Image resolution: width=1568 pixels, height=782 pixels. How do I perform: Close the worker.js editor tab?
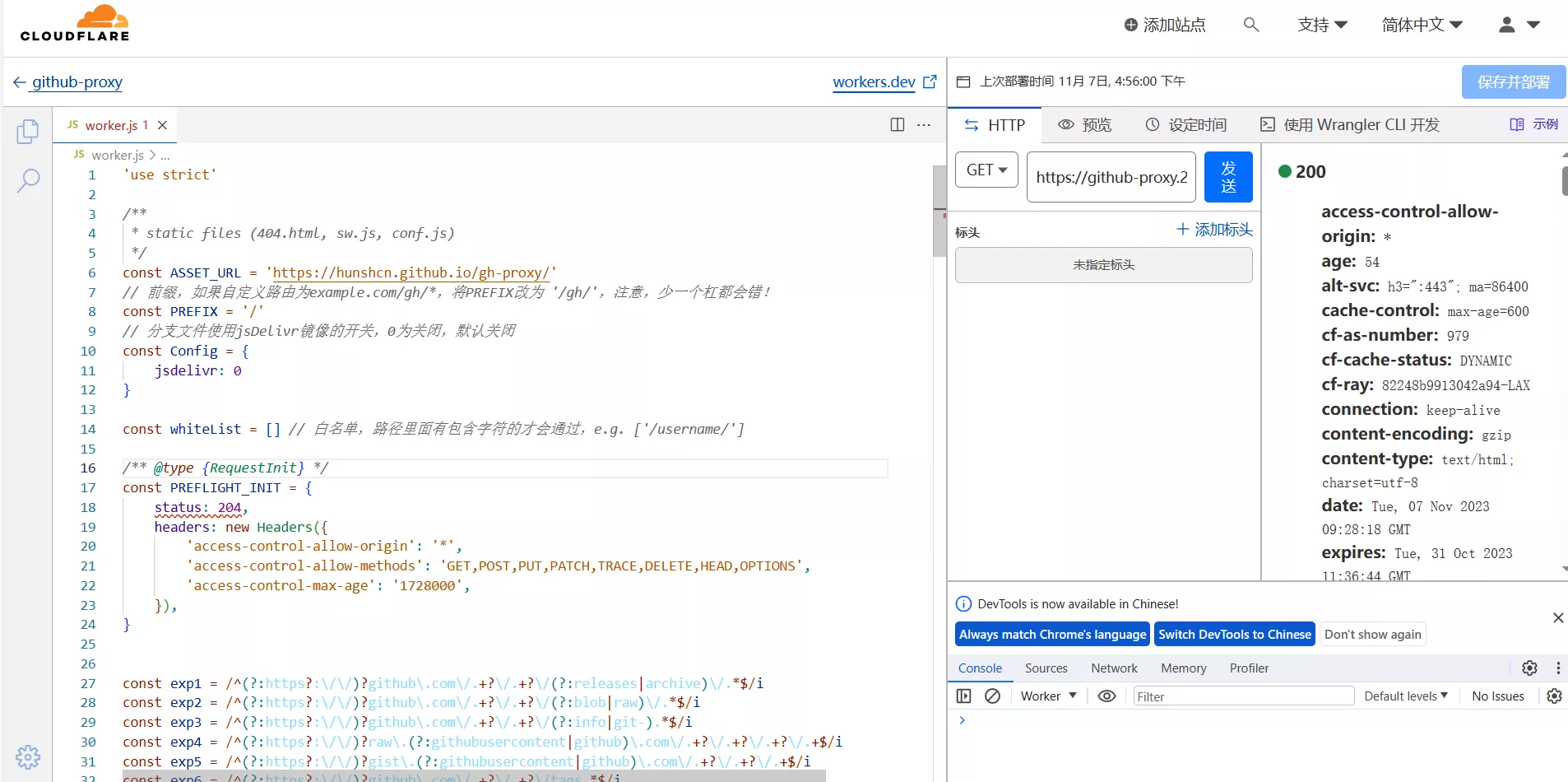(x=163, y=125)
